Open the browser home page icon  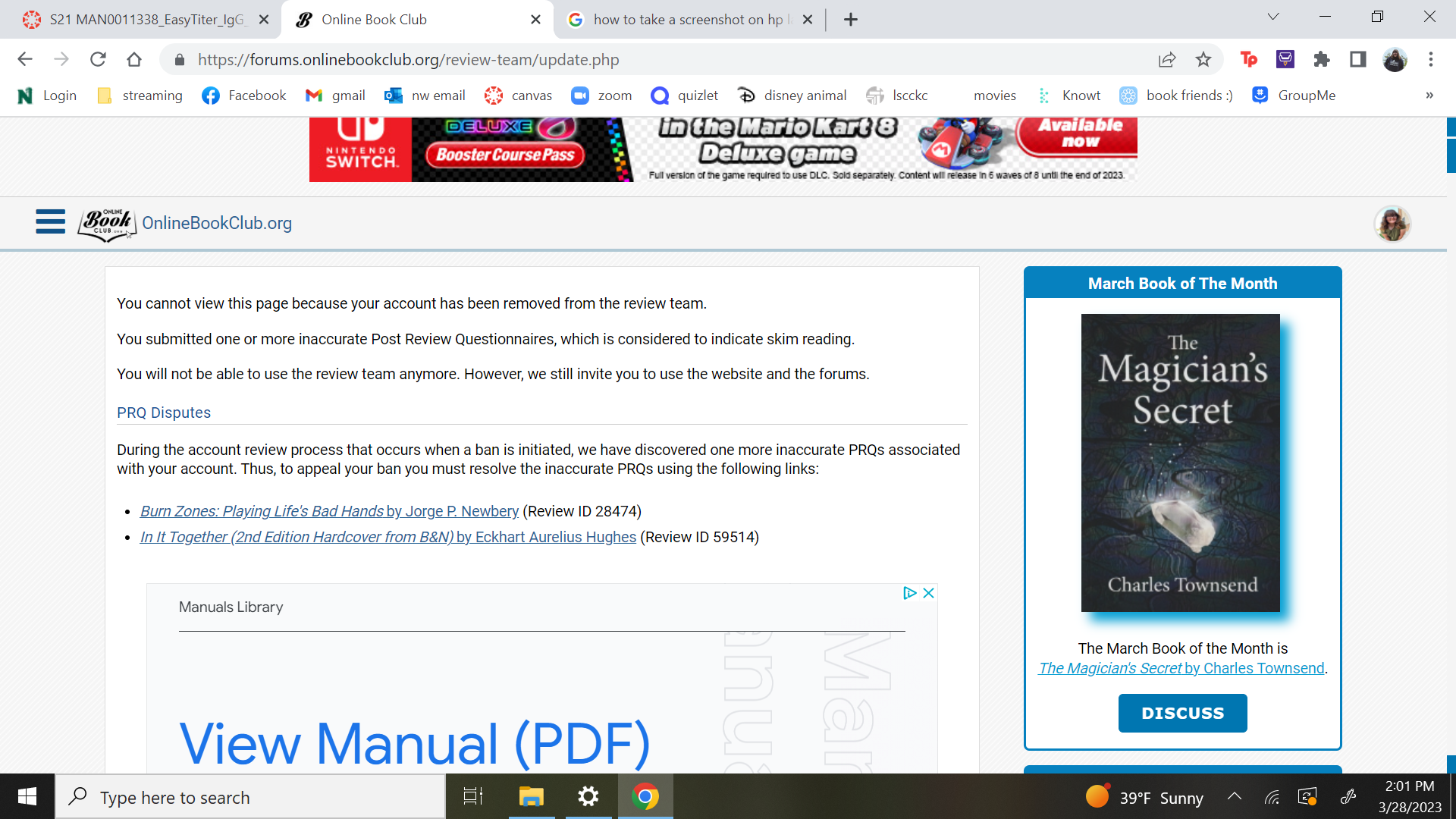pyautogui.click(x=134, y=59)
